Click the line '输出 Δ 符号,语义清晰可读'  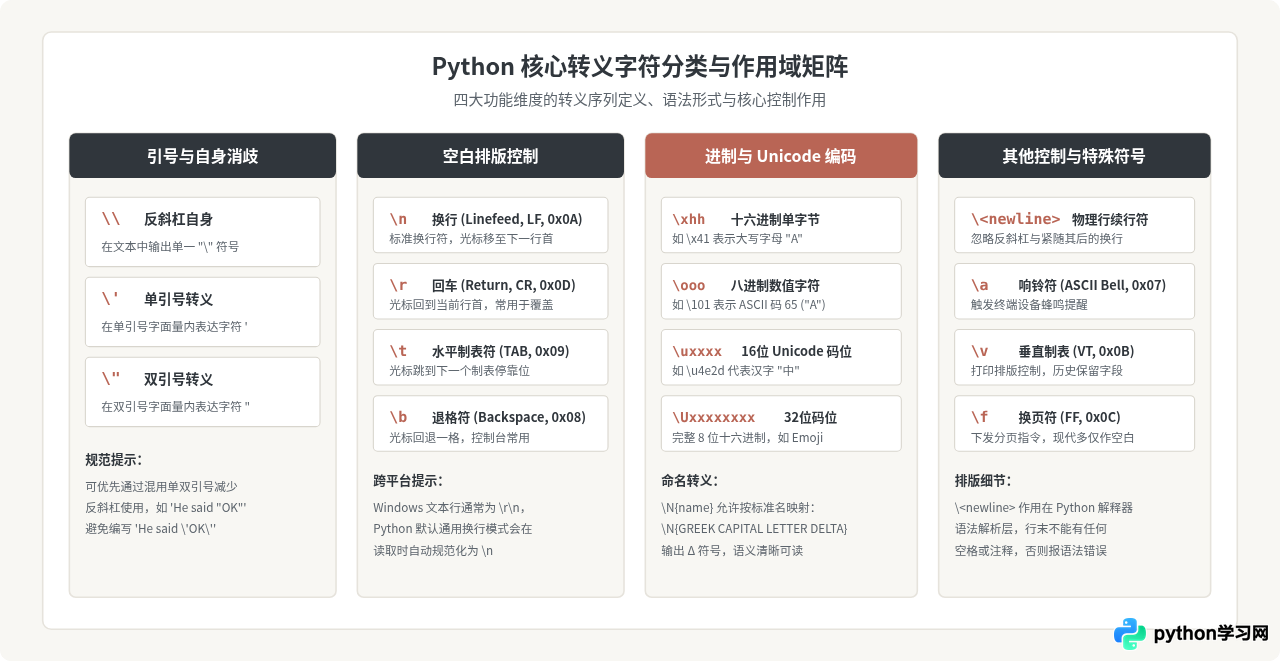[732, 549]
